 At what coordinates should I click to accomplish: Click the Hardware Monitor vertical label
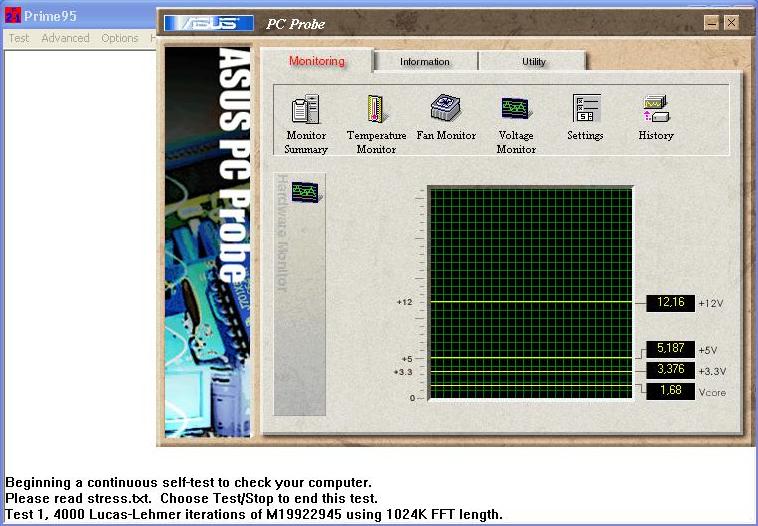pyautogui.click(x=282, y=233)
